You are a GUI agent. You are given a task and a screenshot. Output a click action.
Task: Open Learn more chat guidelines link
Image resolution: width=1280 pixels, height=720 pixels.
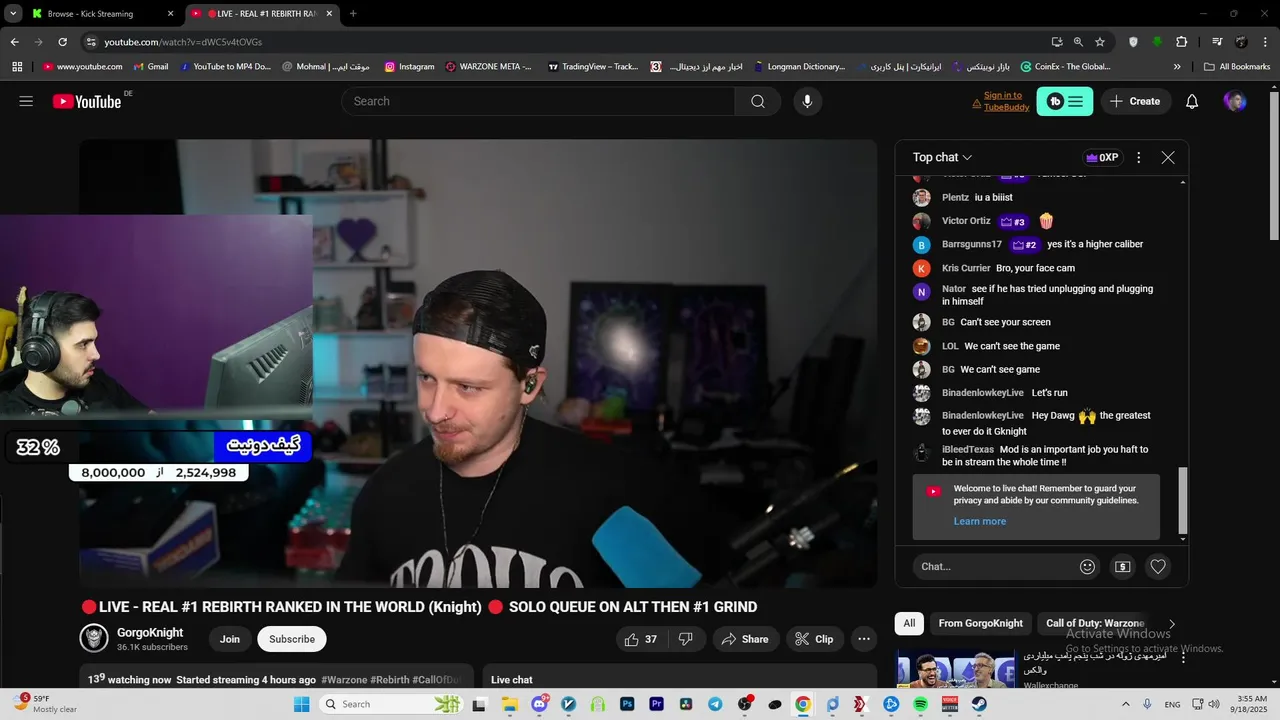click(980, 521)
